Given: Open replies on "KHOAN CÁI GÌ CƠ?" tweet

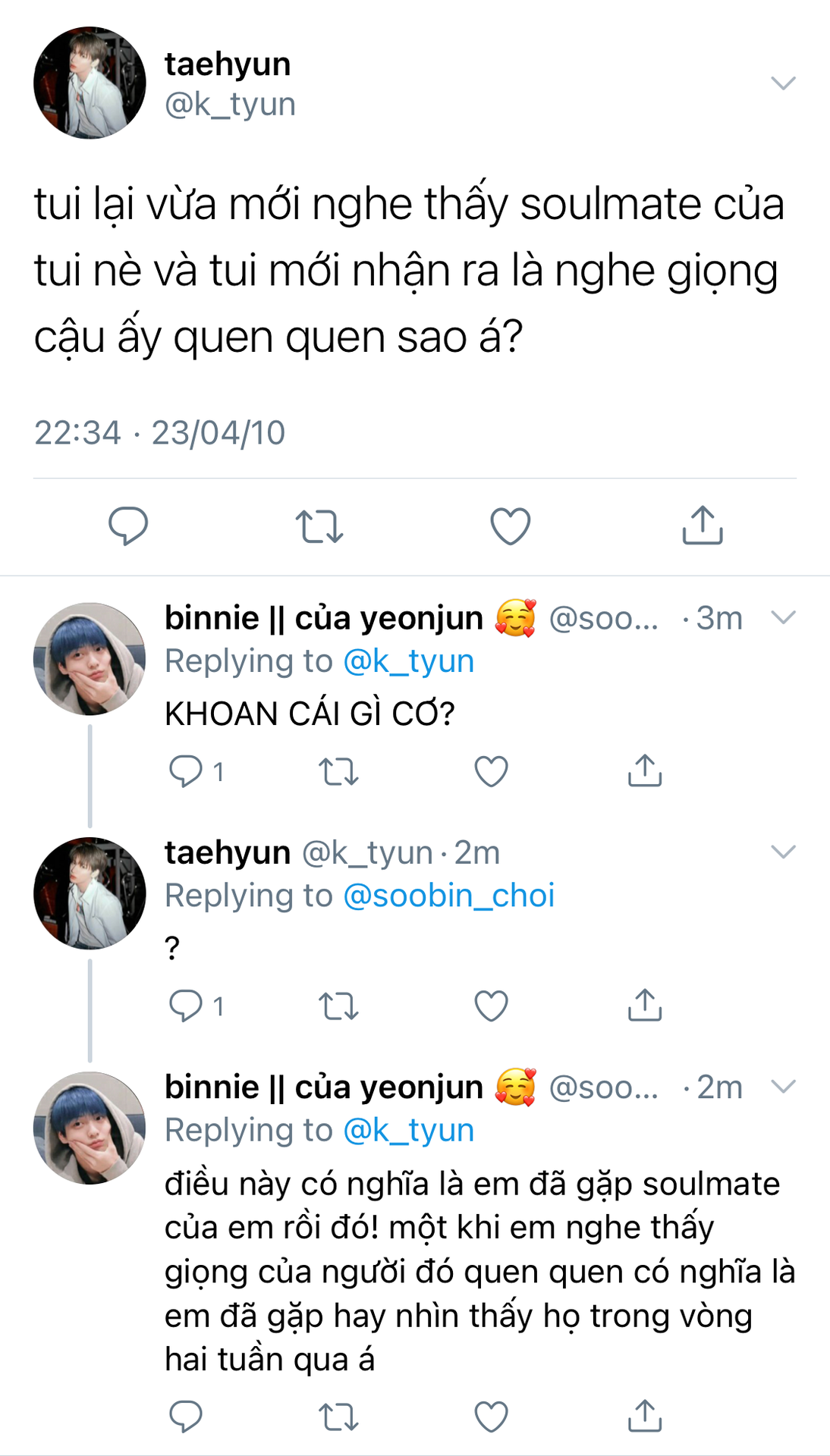Looking at the screenshot, I should (186, 771).
